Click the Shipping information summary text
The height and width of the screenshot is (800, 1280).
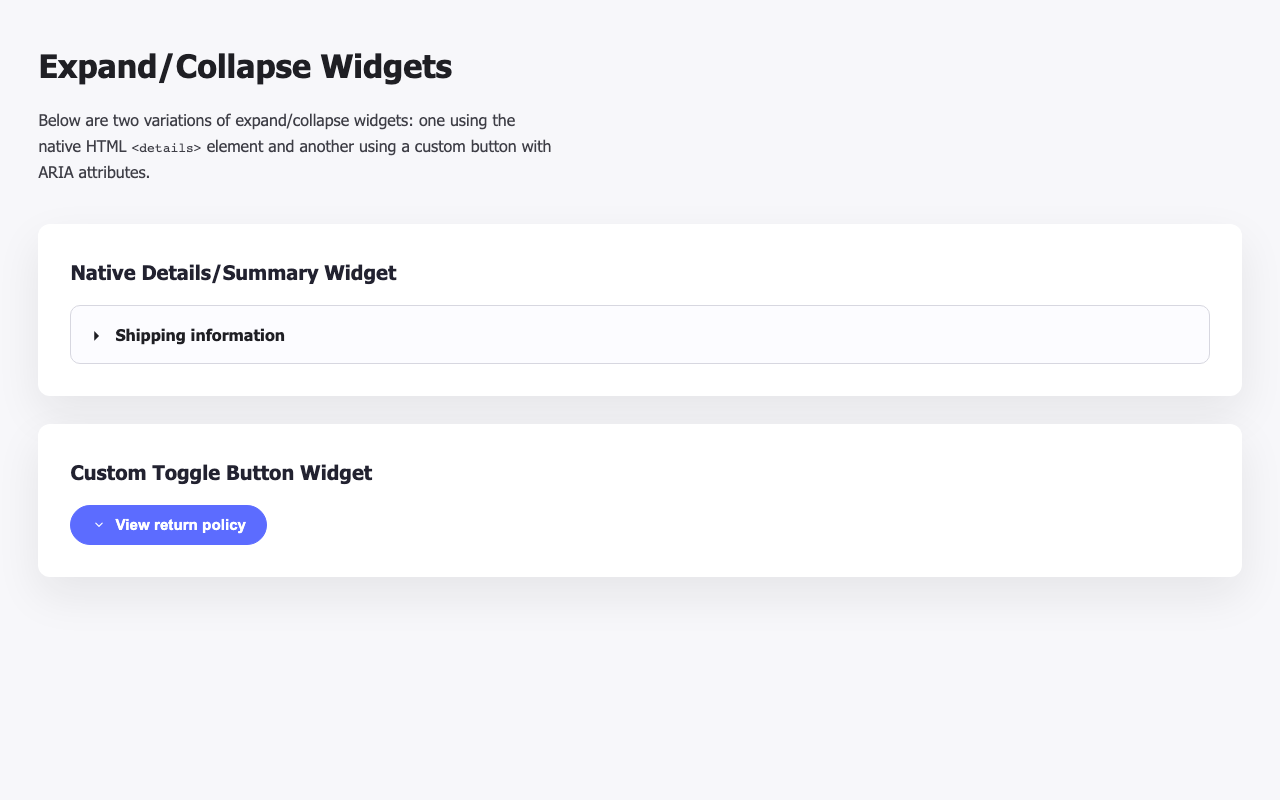pos(200,335)
